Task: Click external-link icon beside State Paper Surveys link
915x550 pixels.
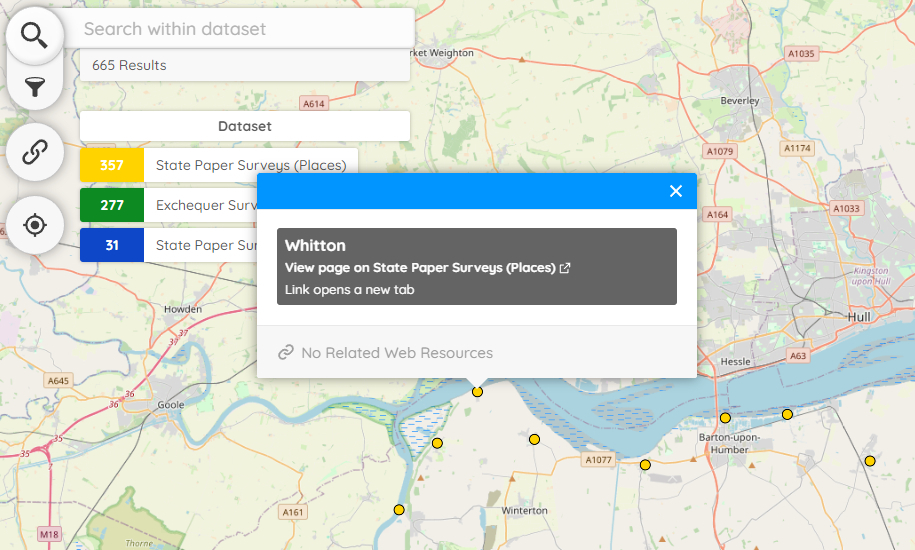Action: coord(565,268)
